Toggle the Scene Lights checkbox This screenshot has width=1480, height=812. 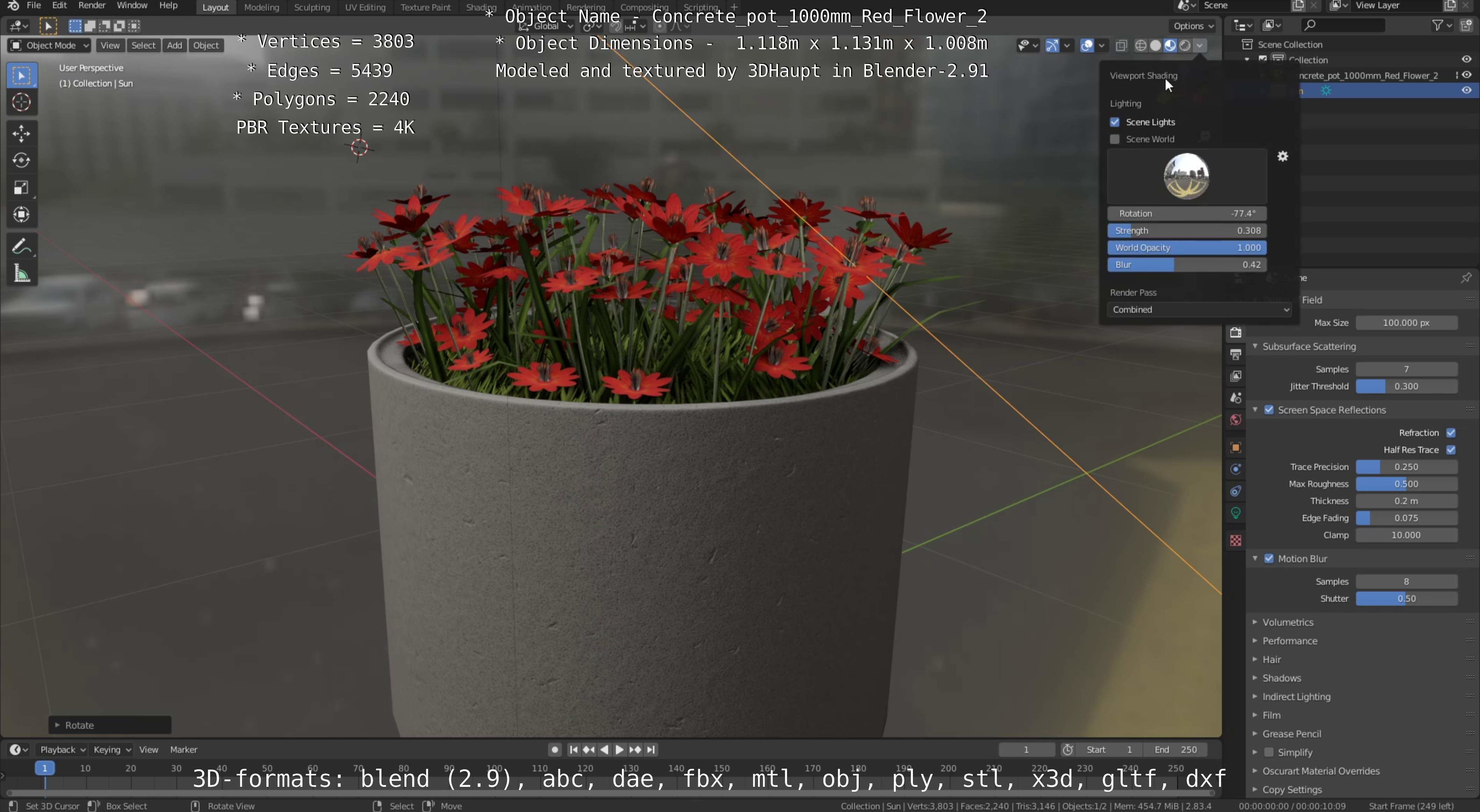click(1115, 122)
